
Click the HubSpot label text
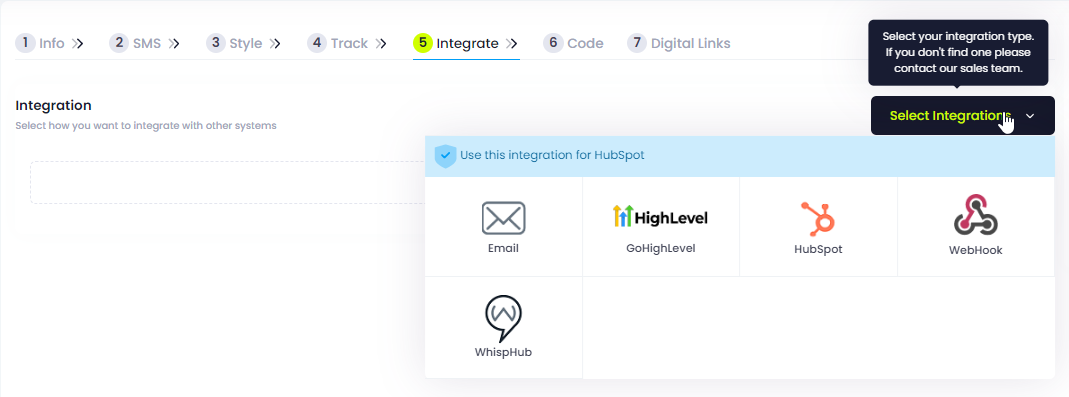coord(818,250)
